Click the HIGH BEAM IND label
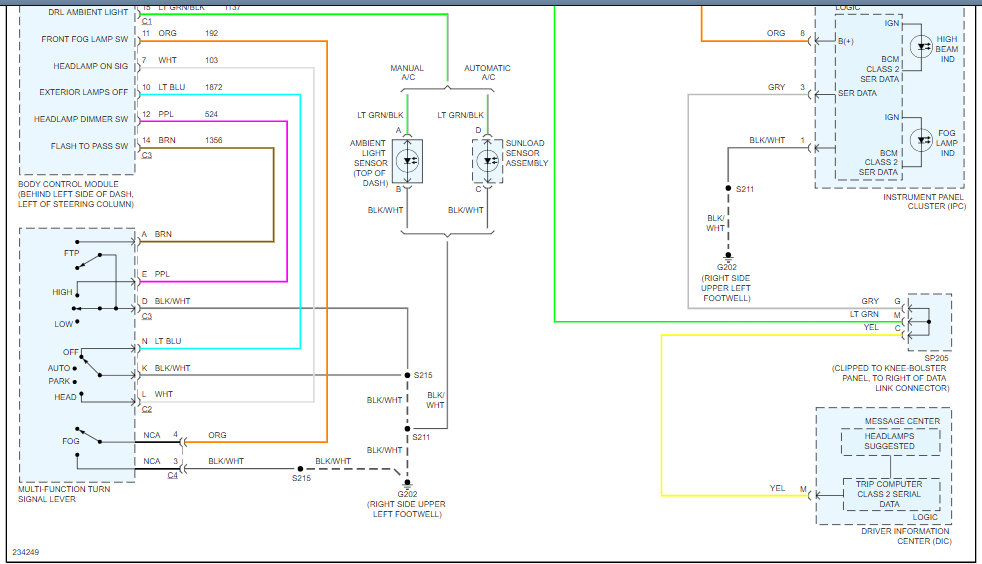982x564 pixels. point(947,49)
